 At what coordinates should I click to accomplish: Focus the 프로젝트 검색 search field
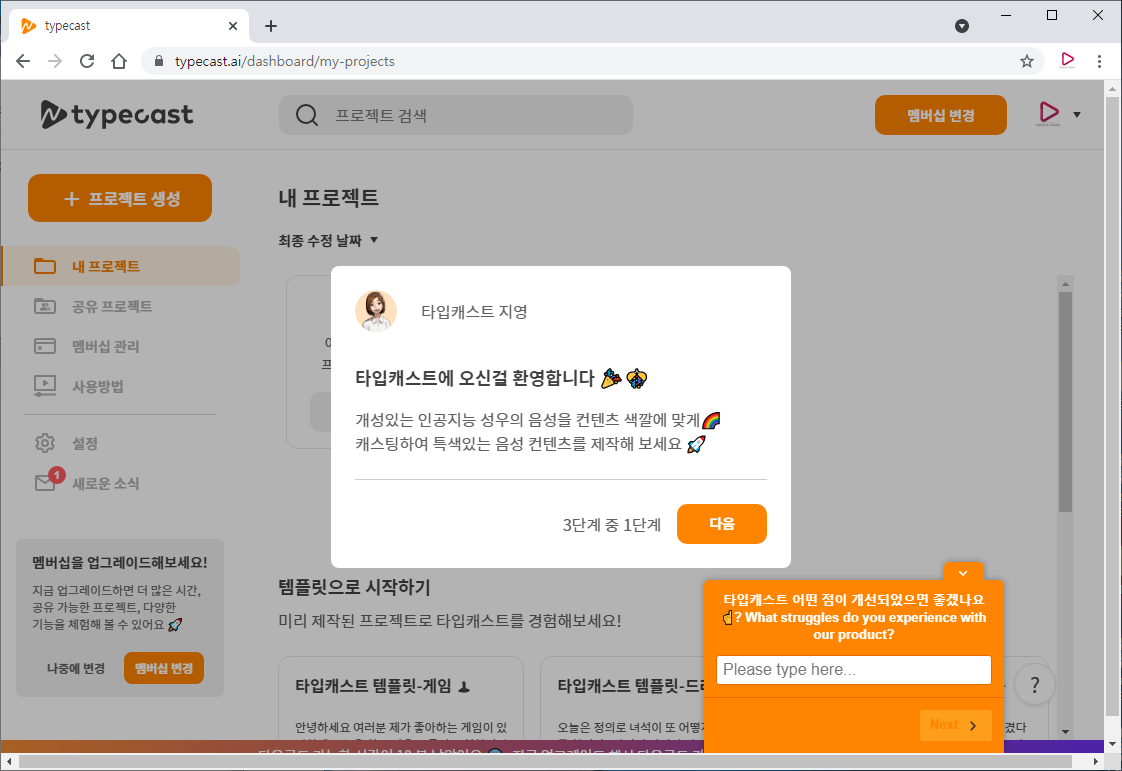pos(456,115)
